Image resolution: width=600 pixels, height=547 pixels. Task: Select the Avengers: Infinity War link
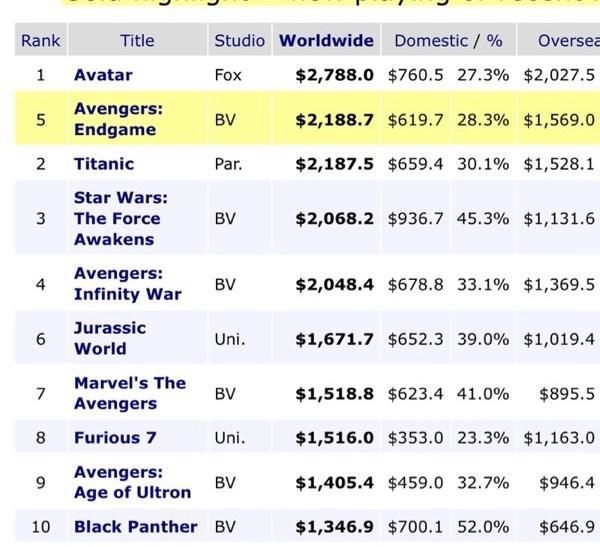click(x=127, y=283)
